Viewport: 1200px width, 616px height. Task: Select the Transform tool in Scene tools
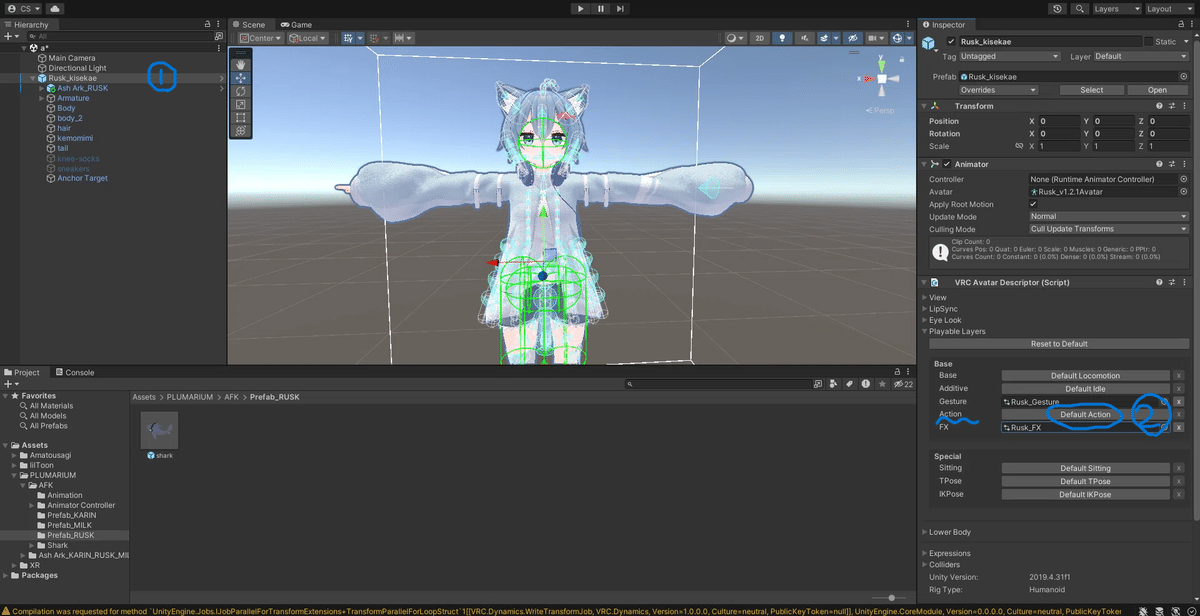pyautogui.click(x=241, y=130)
